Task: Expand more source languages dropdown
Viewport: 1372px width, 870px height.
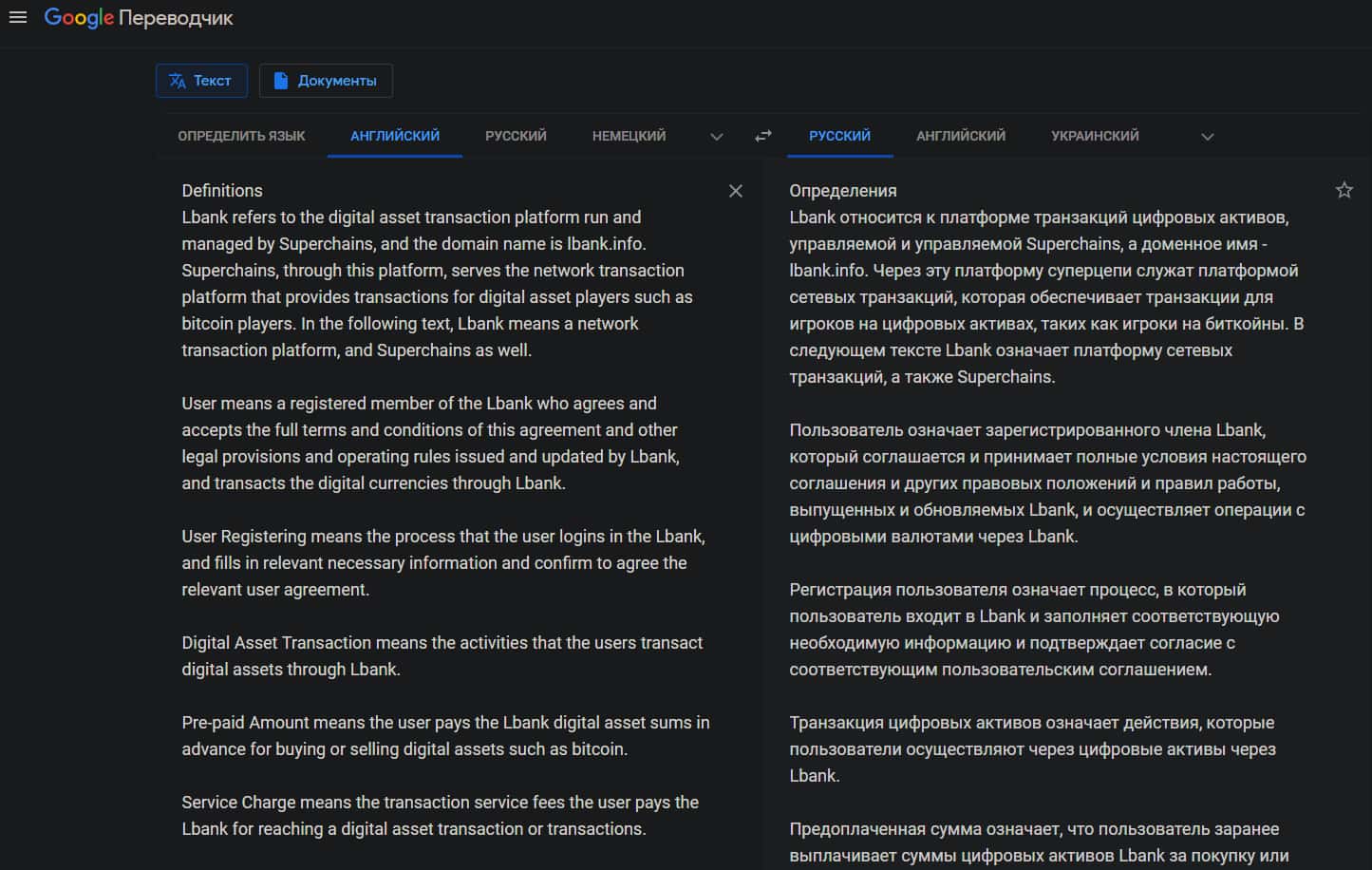Action: click(x=717, y=137)
